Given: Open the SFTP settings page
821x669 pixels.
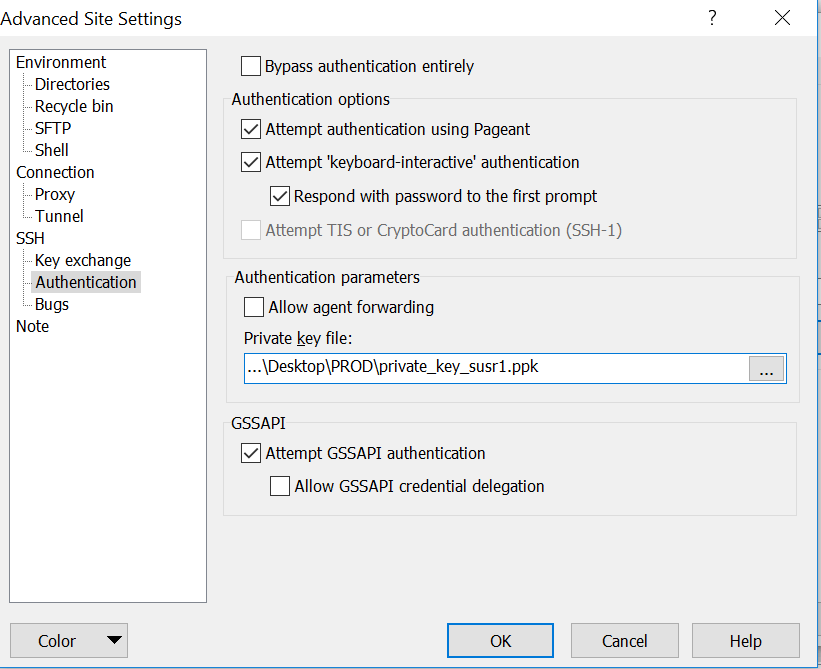Looking at the screenshot, I should [x=52, y=128].
